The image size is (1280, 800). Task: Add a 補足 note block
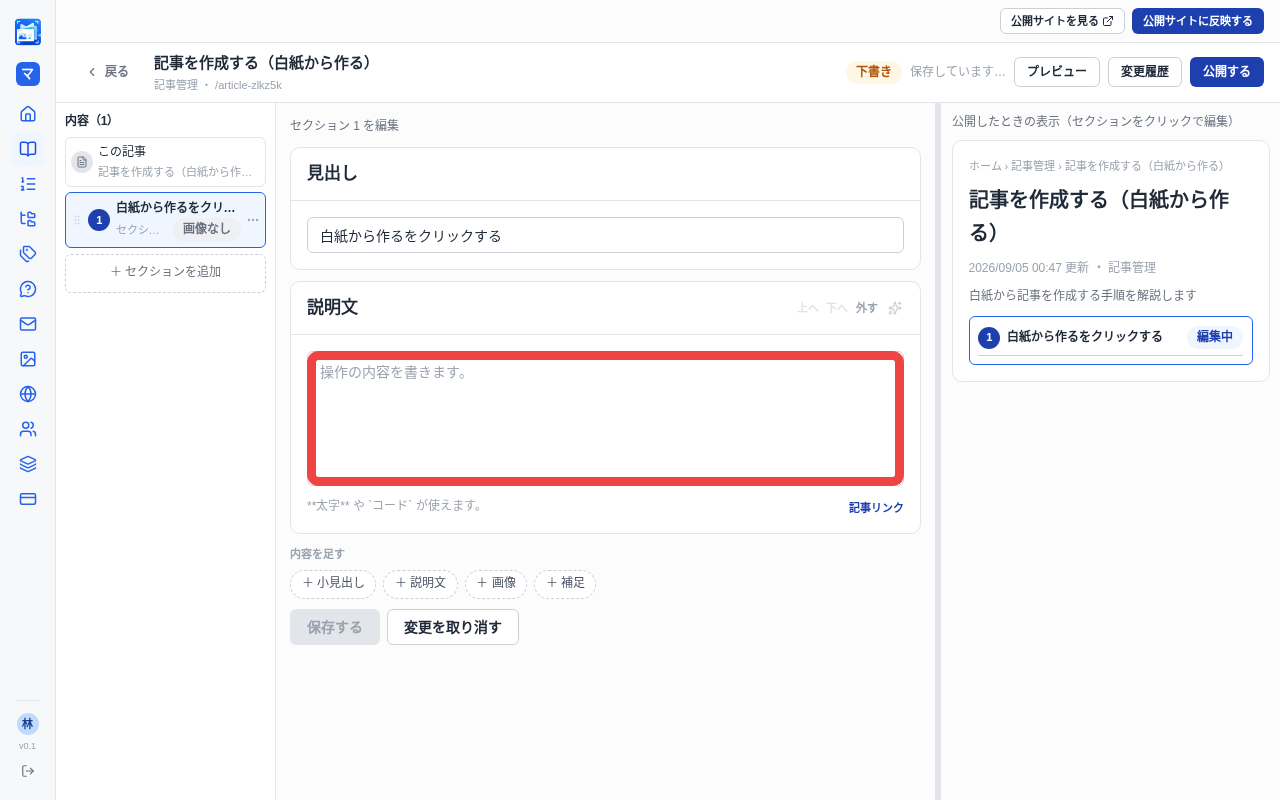(x=565, y=584)
